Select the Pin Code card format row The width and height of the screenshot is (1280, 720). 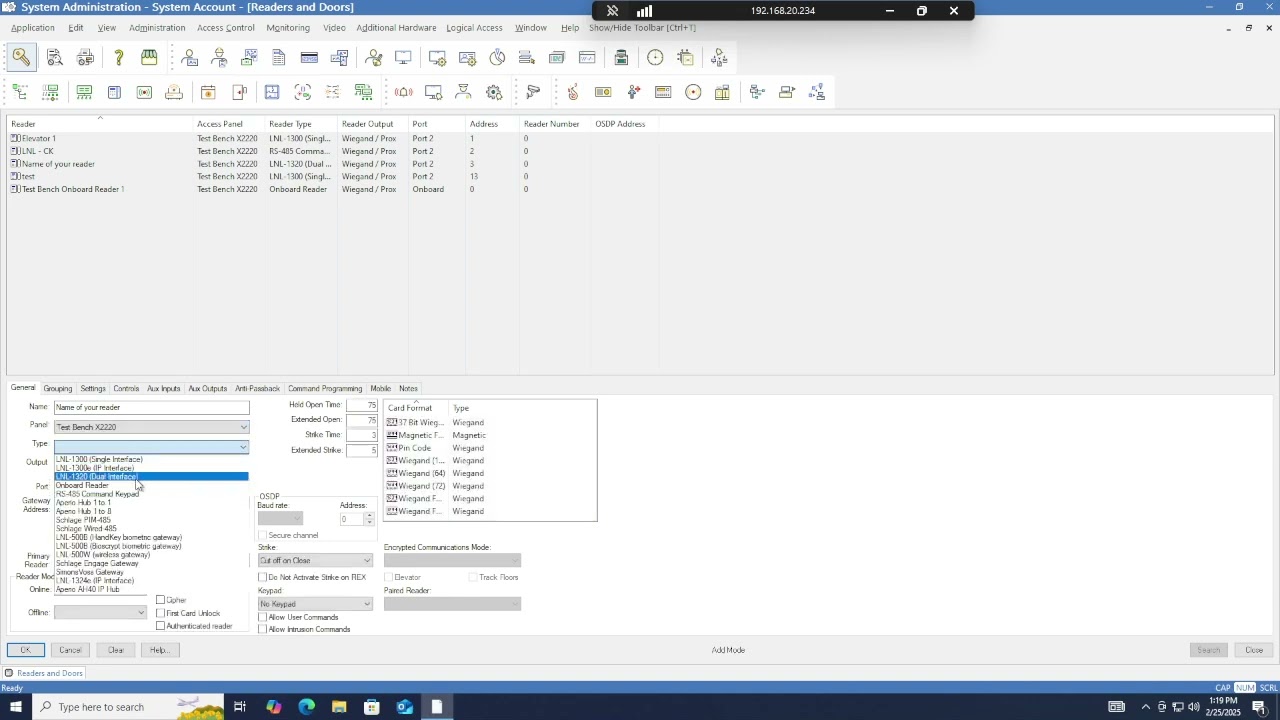(x=490, y=448)
